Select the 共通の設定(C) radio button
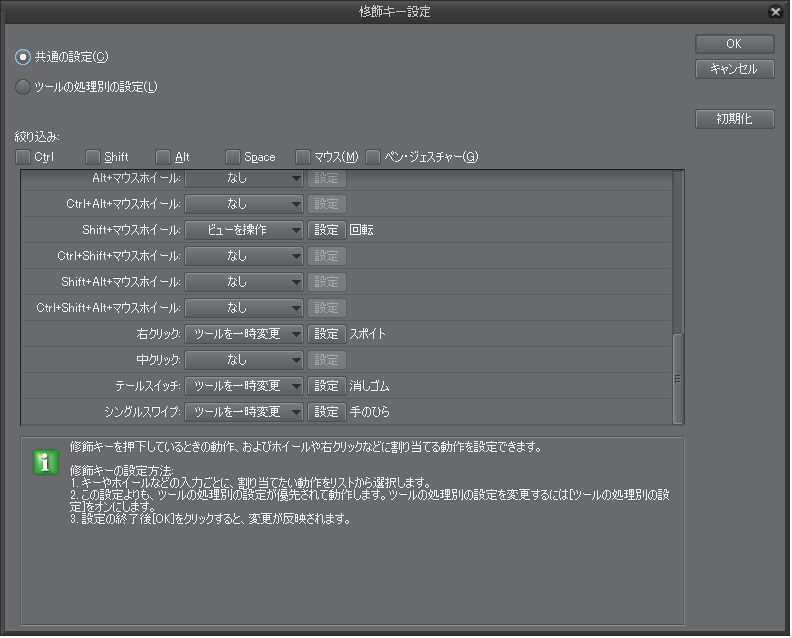The image size is (792, 638). coord(23,57)
